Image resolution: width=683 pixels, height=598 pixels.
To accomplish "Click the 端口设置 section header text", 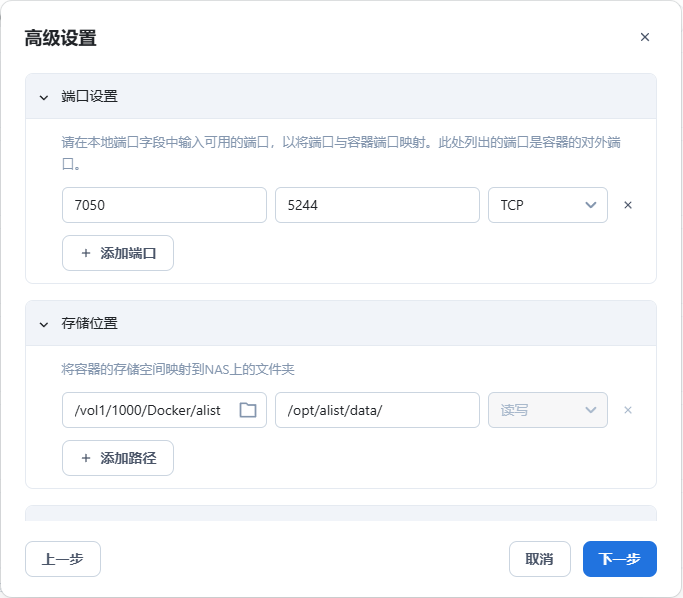I will pyautogui.click(x=89, y=96).
